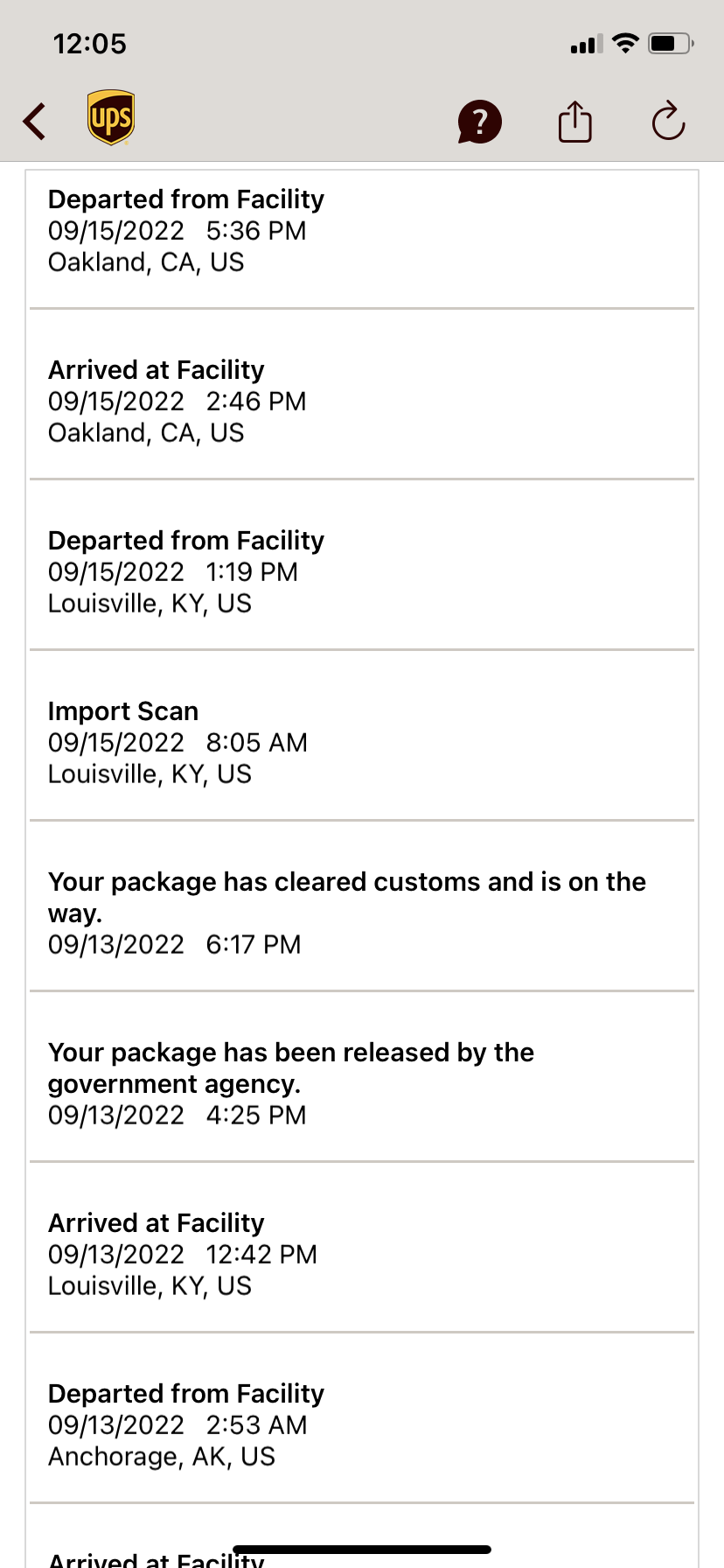Refresh tracking with the reload icon
This screenshot has width=724, height=1568.
(x=669, y=121)
